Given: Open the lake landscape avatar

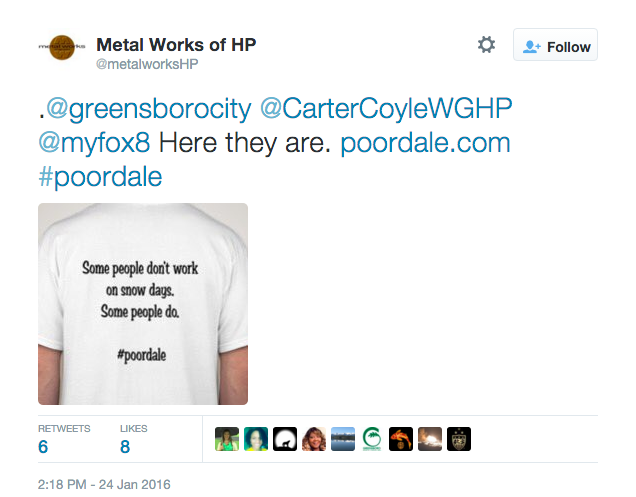Looking at the screenshot, I should click(x=343, y=439).
